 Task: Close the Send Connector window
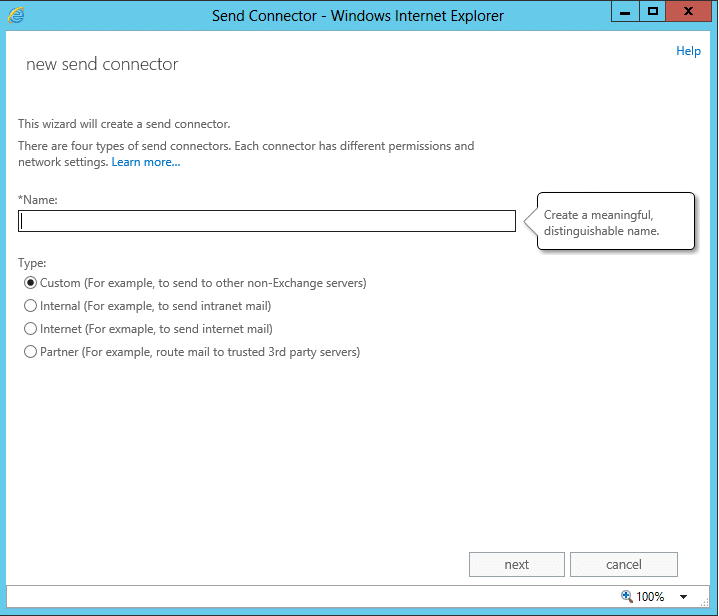[689, 13]
